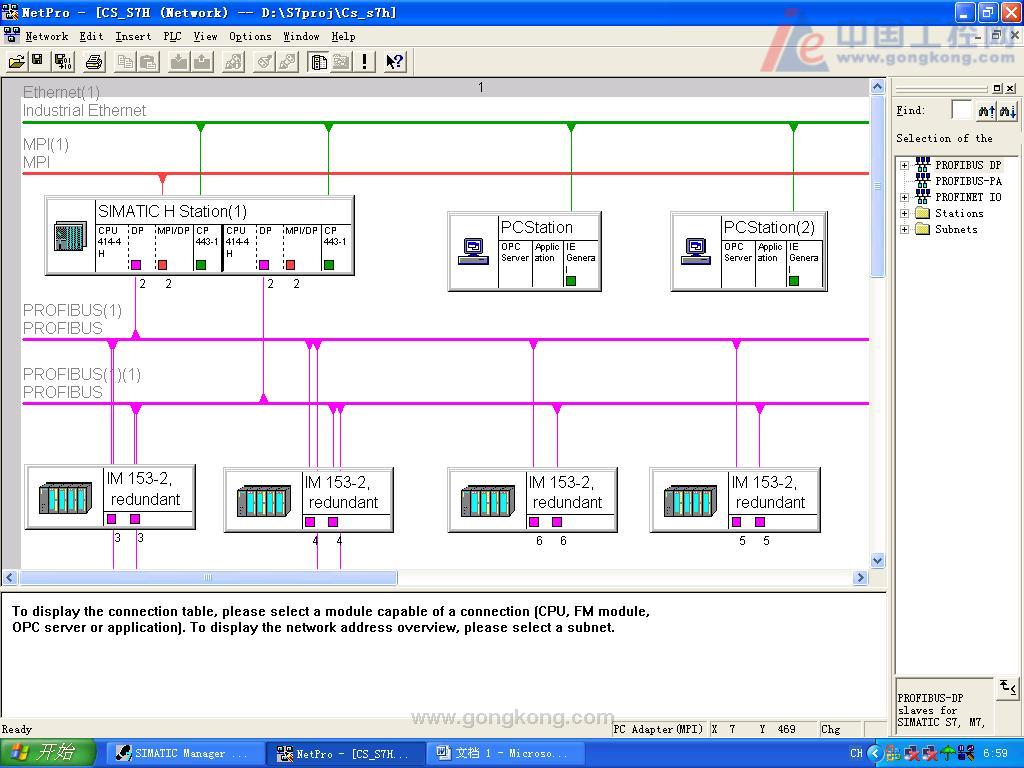This screenshot has height=768, width=1024.
Task: Click the vertical scrollbar up arrow
Action: pyautogui.click(x=878, y=86)
